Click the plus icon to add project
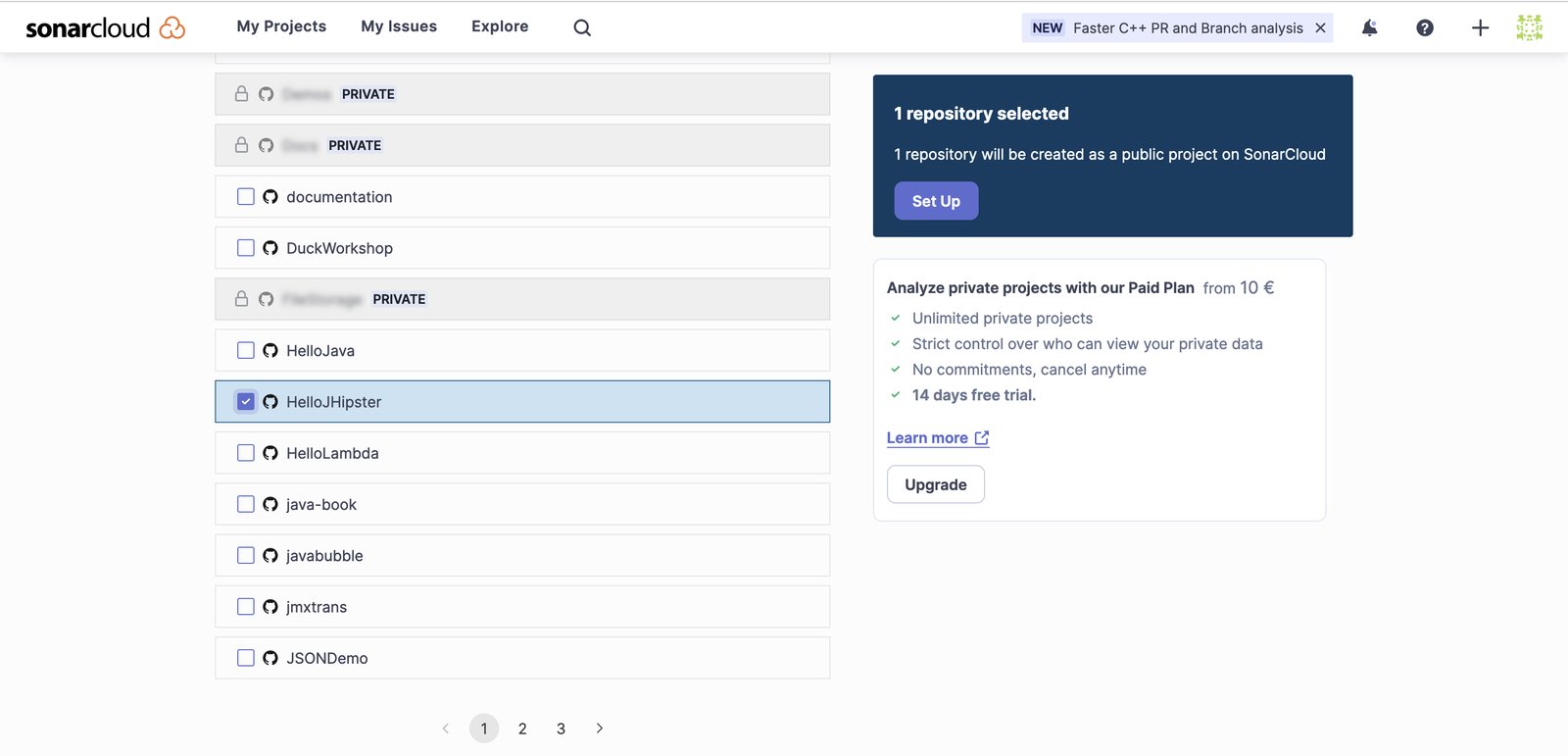The height and width of the screenshot is (756, 1568). (1480, 27)
